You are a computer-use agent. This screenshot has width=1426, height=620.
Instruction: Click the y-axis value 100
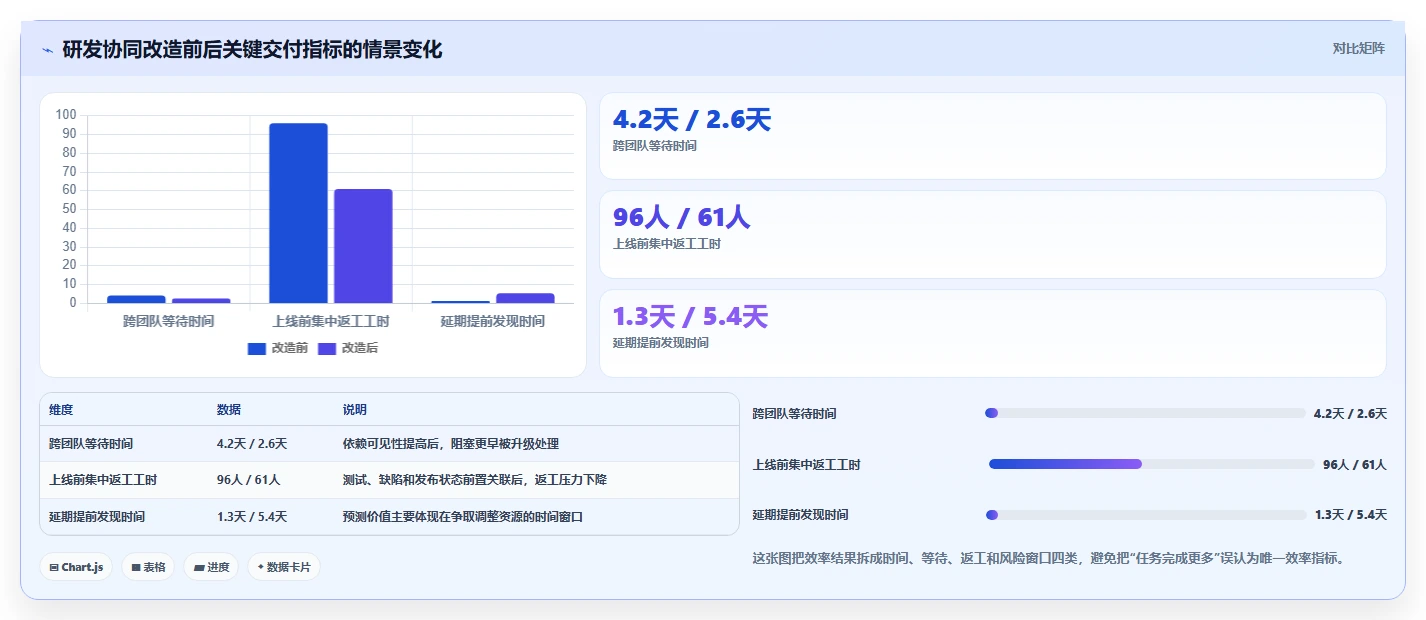coord(67,114)
